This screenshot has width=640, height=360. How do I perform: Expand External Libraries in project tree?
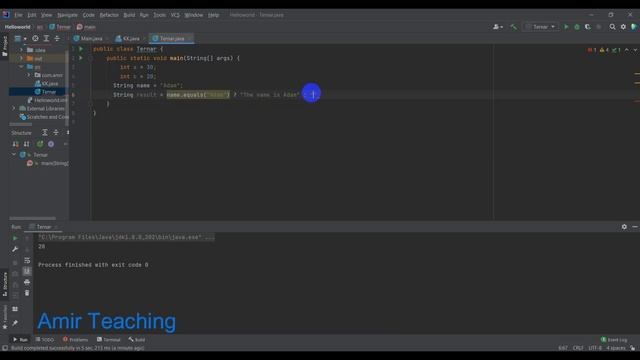click(14, 109)
